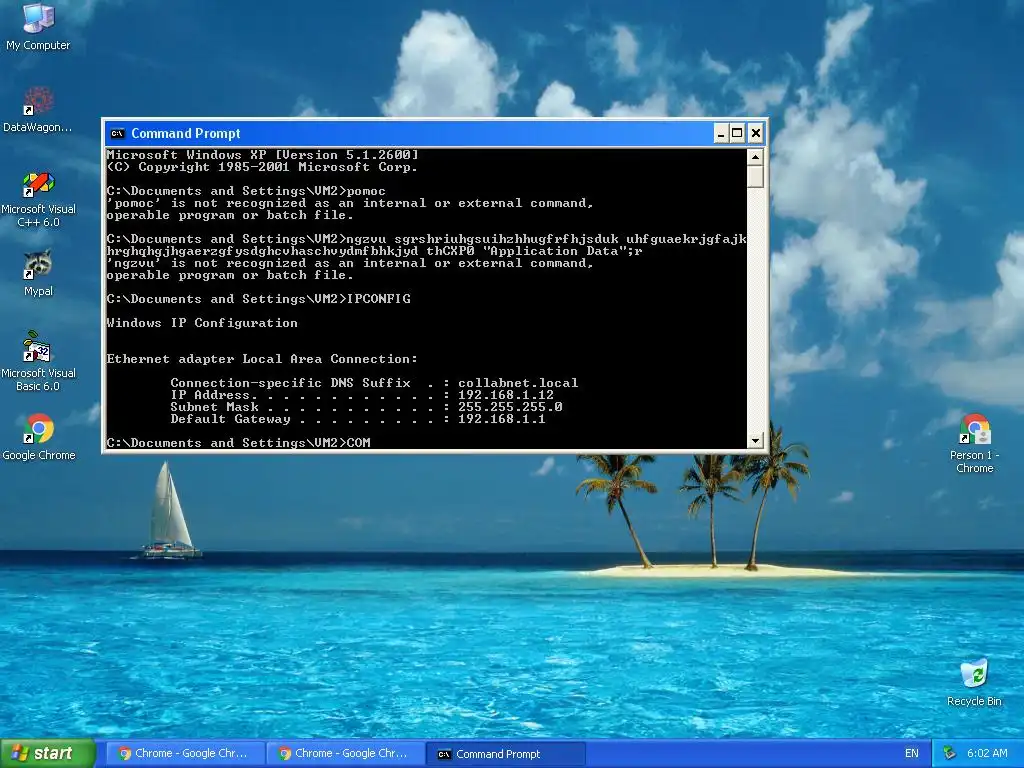Click the Command Prompt window title text
Screen dimensions: 1024x768
185,134
